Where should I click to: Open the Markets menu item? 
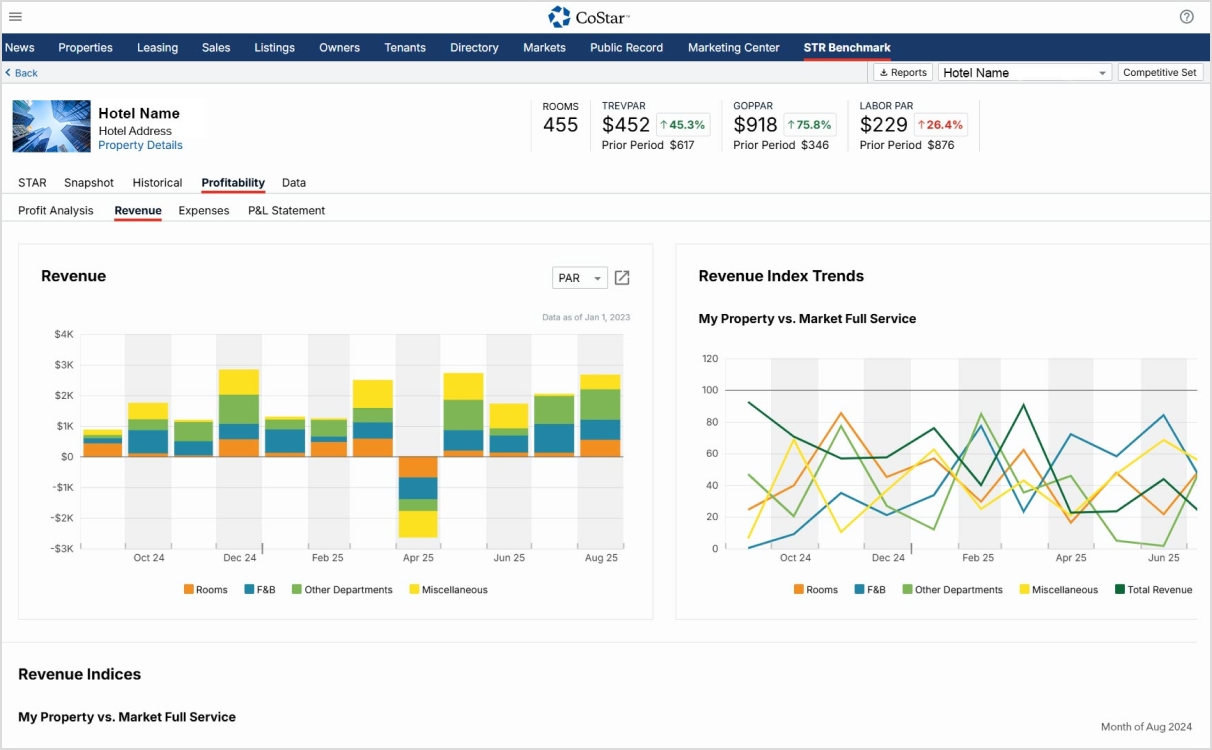tap(544, 48)
